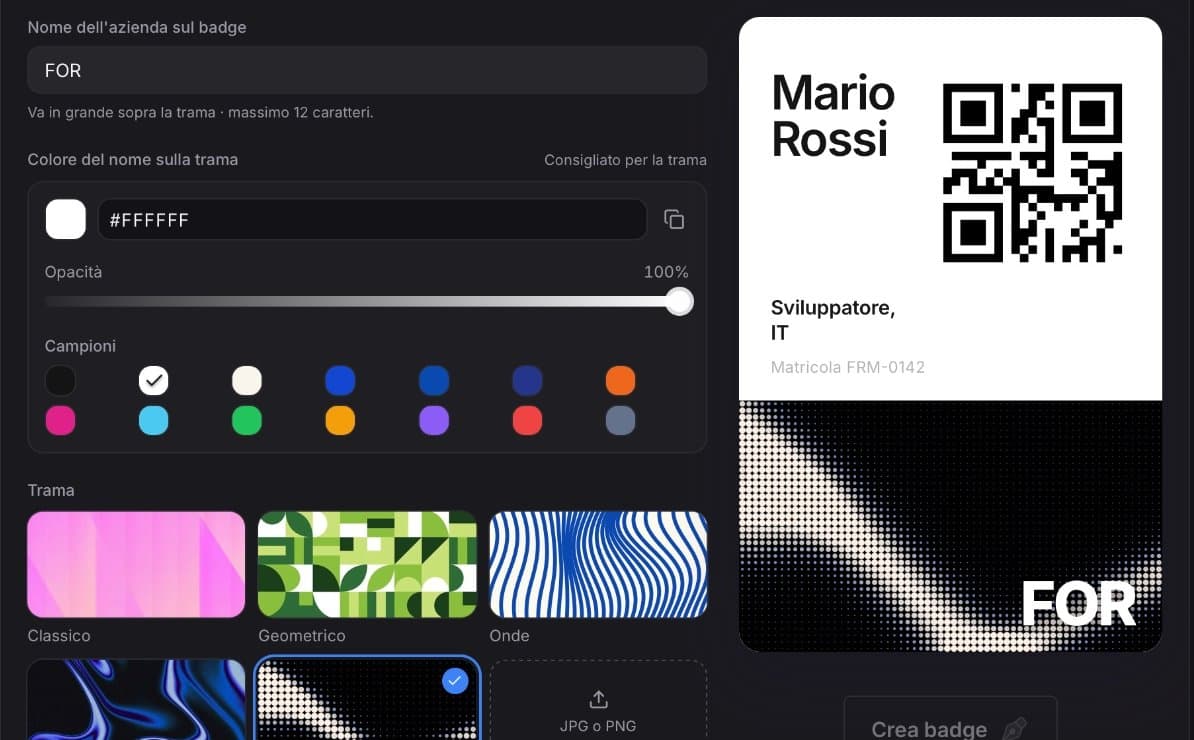This screenshot has width=1194, height=740.
Task: Edit the #FFFFFF hex color field
Action: point(372,219)
